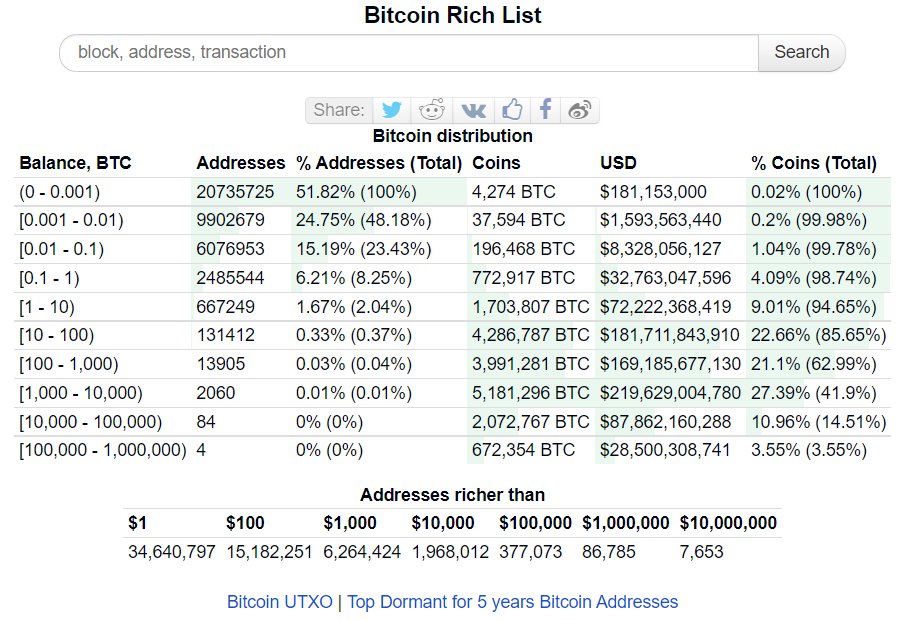Focus the block, address, transaction search field
The image size is (913, 620).
410,52
